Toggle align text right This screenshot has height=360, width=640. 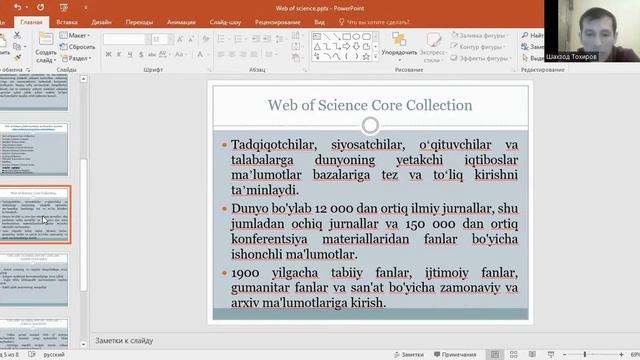pos(243,54)
